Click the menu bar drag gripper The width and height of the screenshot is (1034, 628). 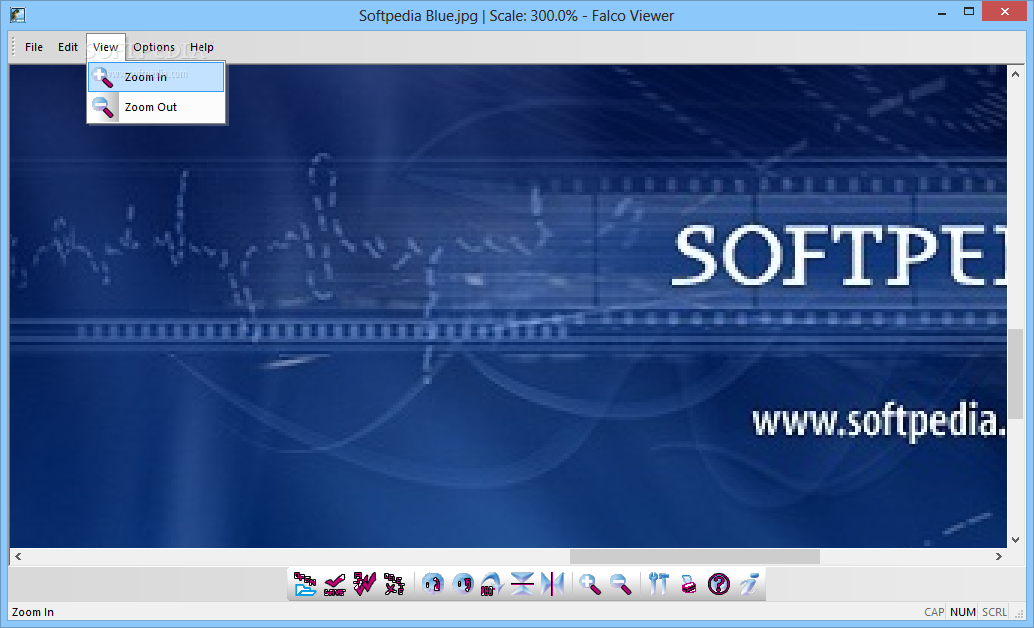pyautogui.click(x=13, y=47)
